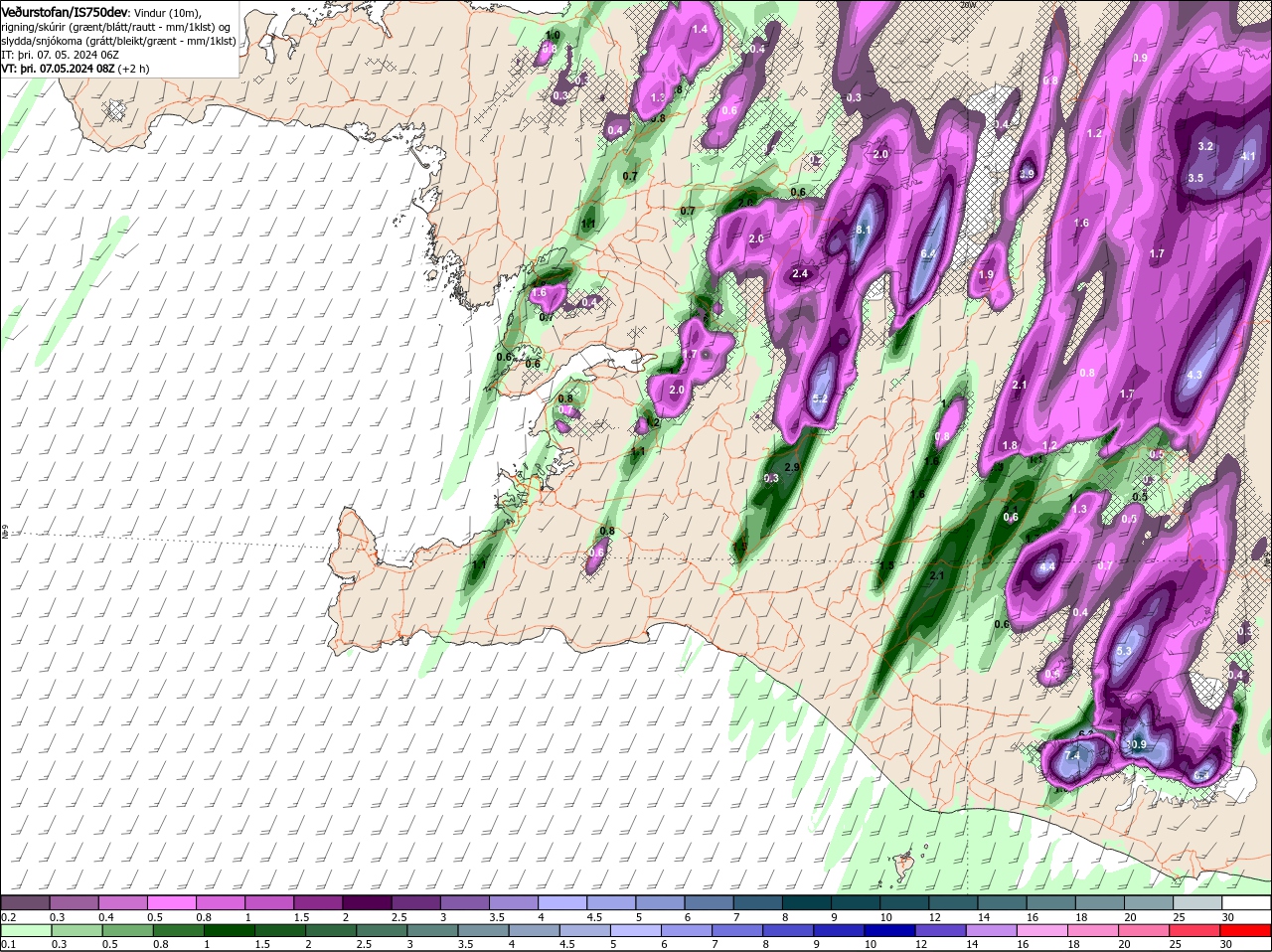Click the 2.4 value in dark purple cell
1272x952 pixels.
(800, 274)
